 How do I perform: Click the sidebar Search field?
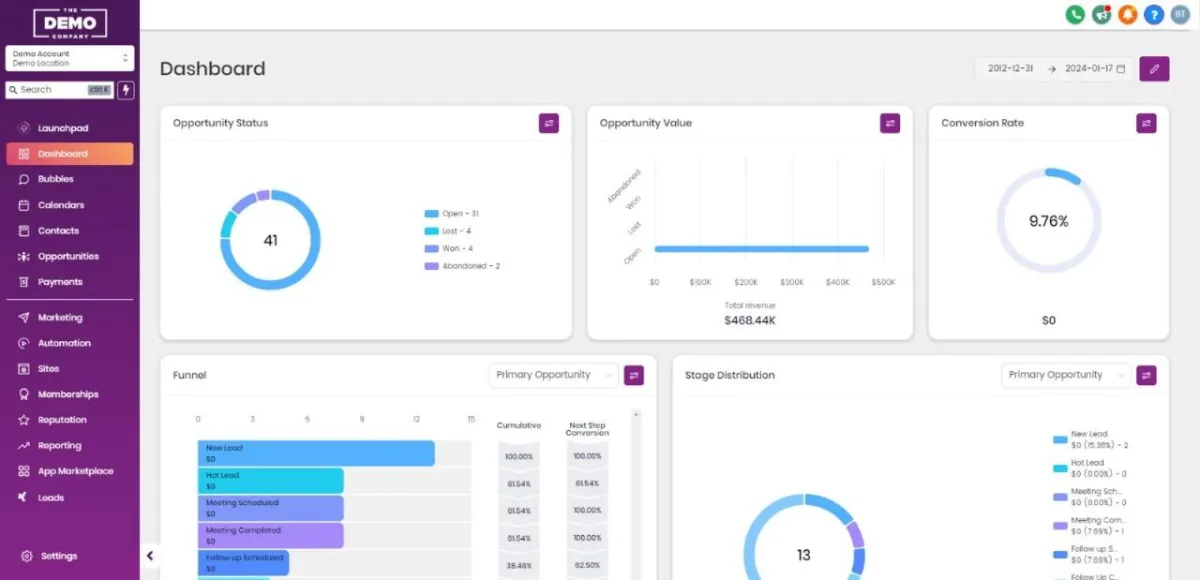(x=60, y=90)
